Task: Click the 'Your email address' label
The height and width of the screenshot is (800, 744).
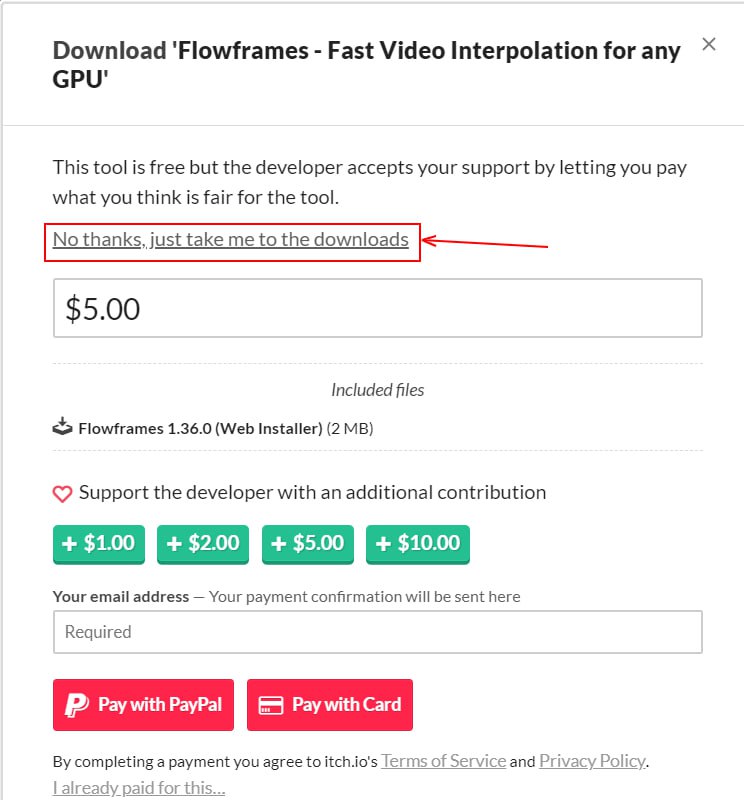Action: tap(121, 597)
